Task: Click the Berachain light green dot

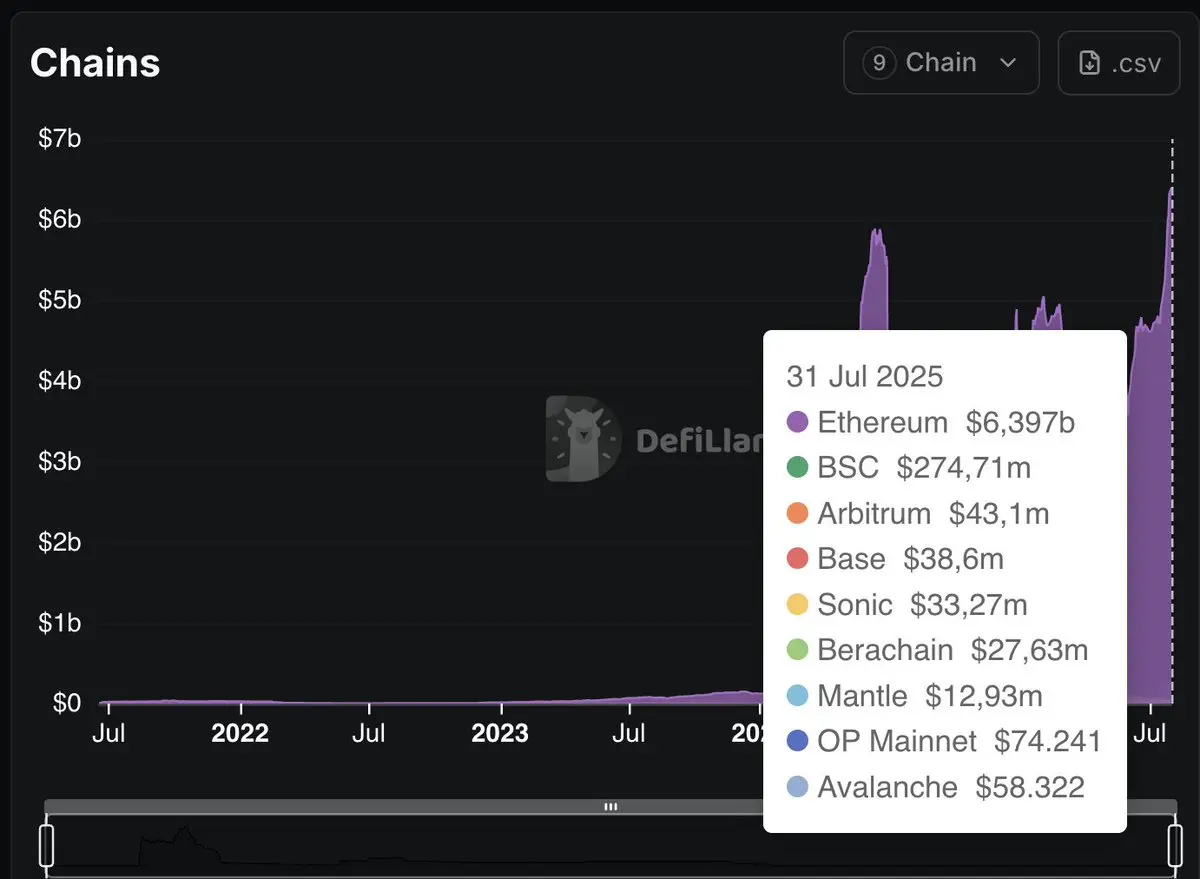Action: click(797, 650)
